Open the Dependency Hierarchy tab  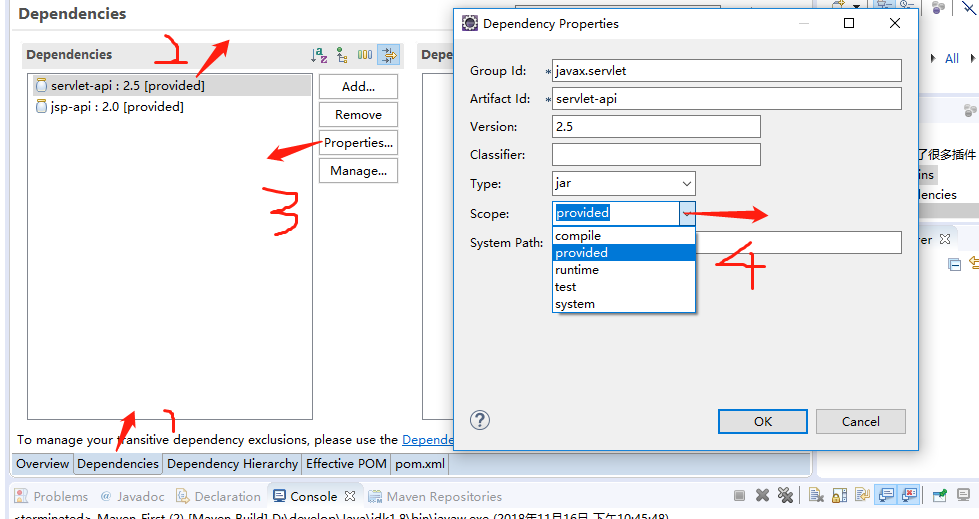tap(232, 464)
